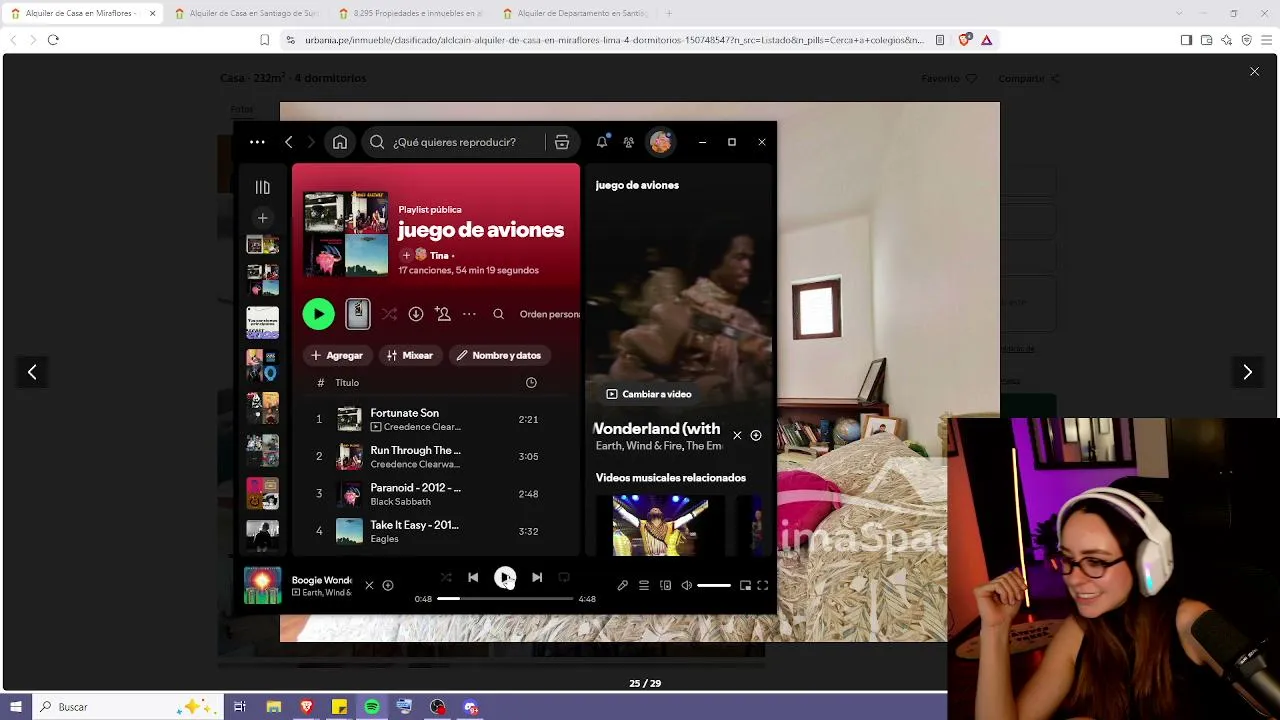Screen dimensions: 1280x720
Task: Invite collaborators to the playlist
Action: coord(443,314)
